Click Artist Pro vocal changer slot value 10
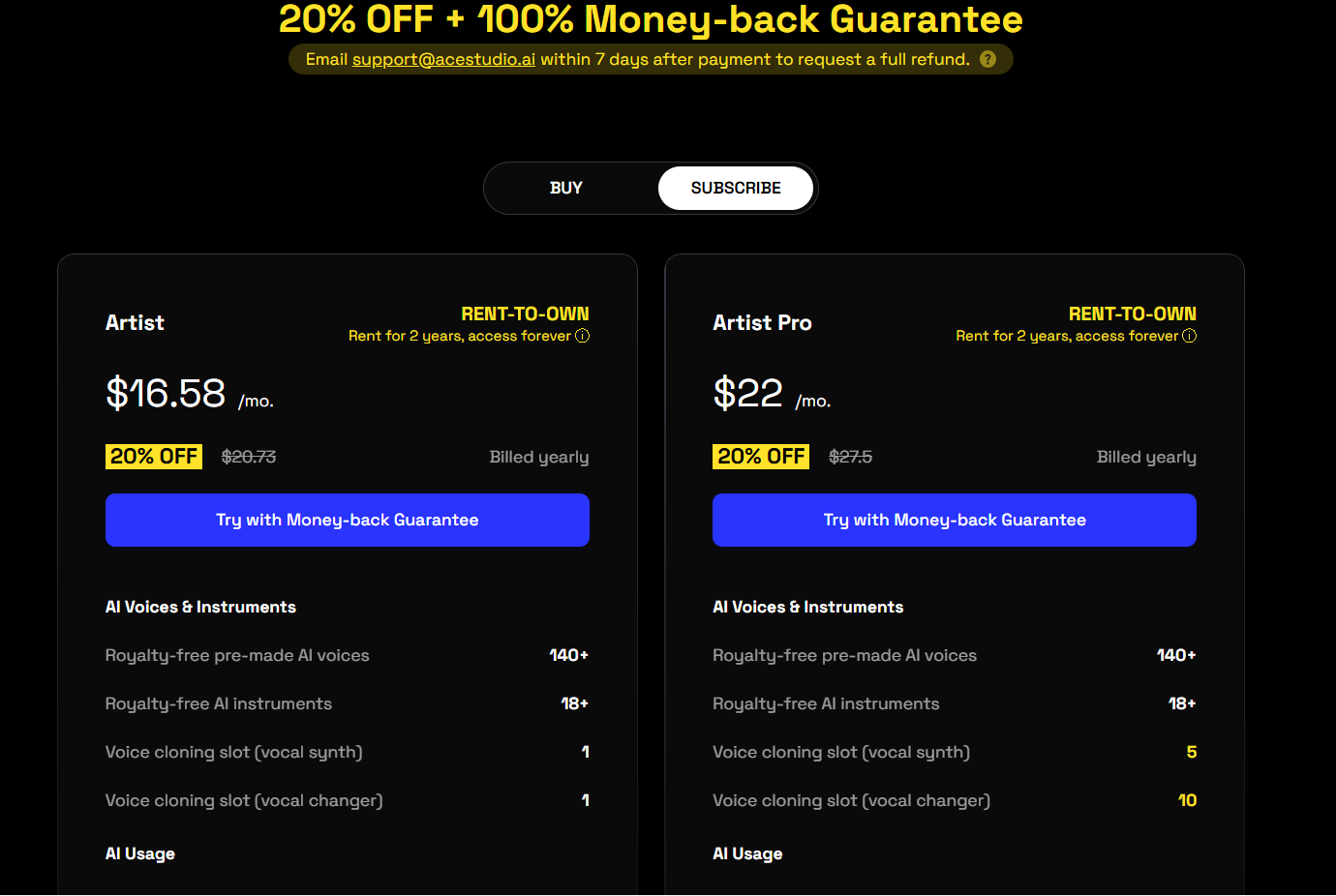 click(1187, 800)
